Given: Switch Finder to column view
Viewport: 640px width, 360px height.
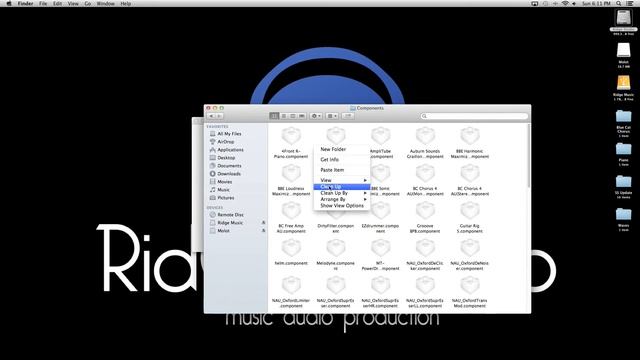Looking at the screenshot, I should [293, 116].
